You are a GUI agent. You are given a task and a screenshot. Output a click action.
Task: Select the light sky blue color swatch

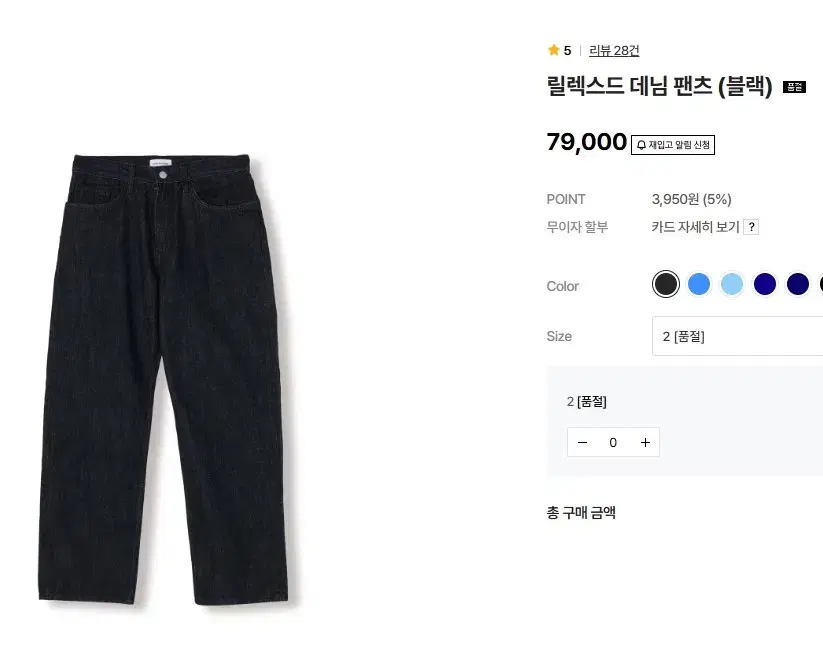(x=732, y=284)
